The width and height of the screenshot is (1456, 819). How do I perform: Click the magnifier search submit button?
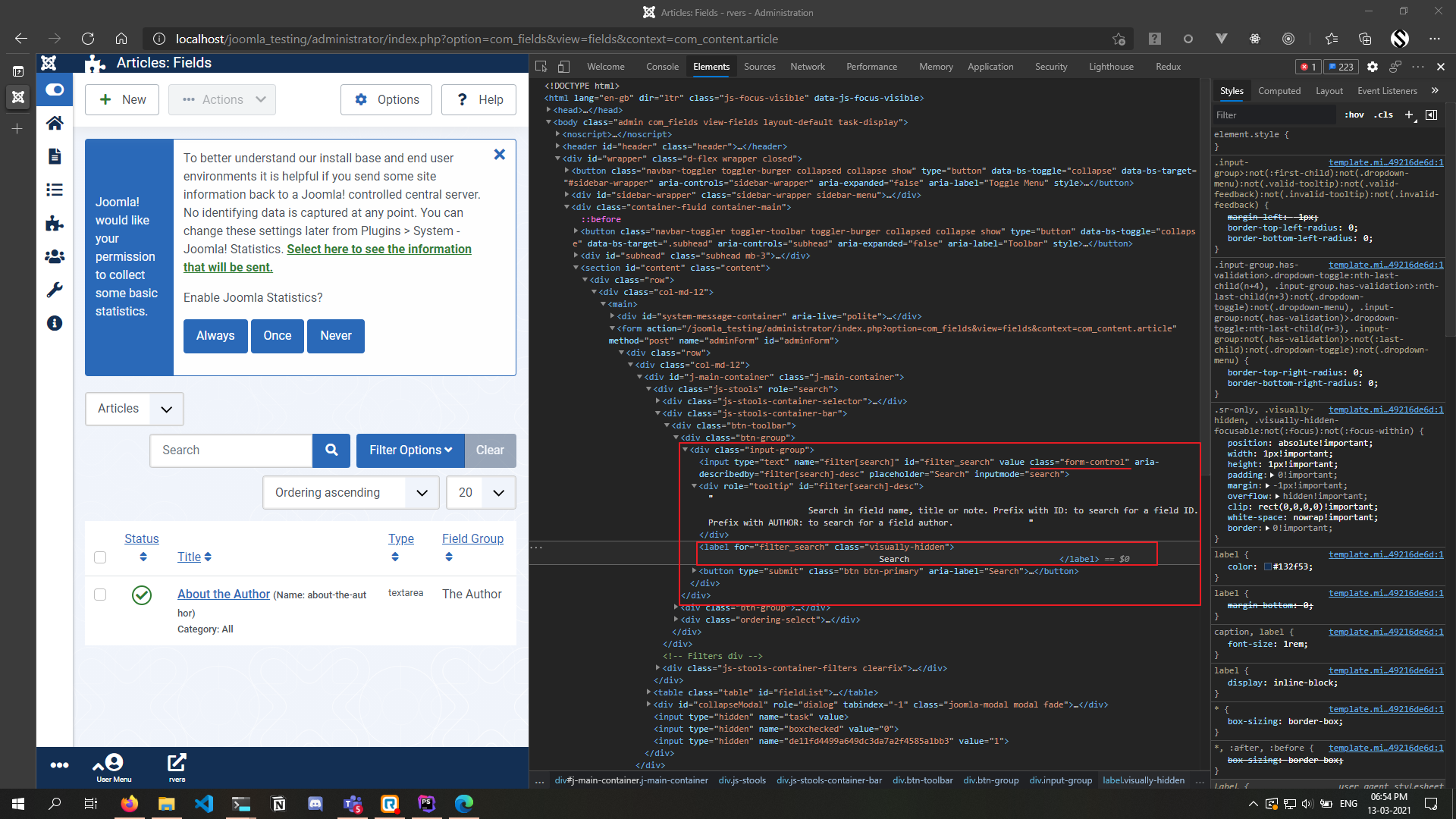point(331,450)
